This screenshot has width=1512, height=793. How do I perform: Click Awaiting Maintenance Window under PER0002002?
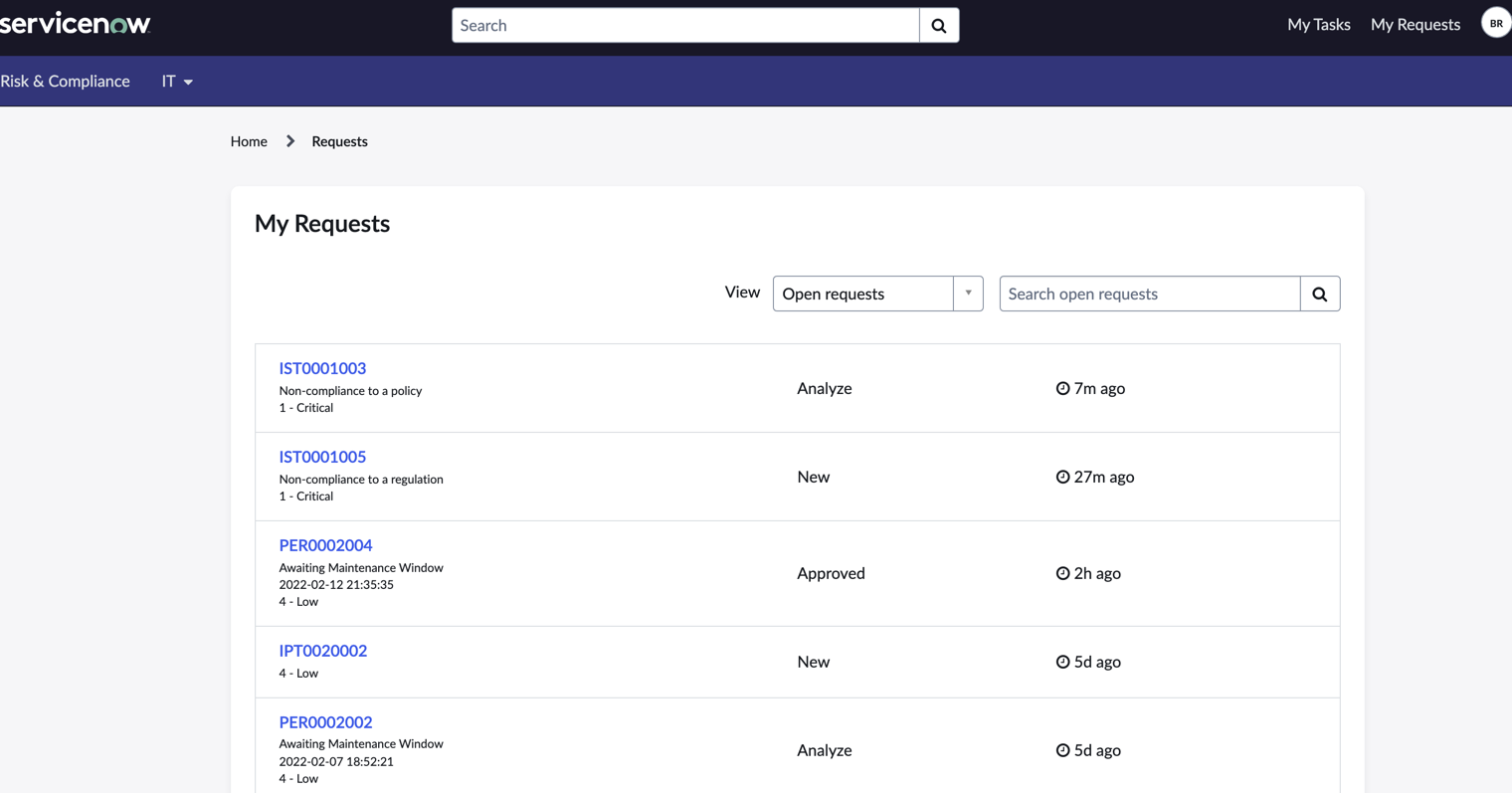(x=361, y=744)
